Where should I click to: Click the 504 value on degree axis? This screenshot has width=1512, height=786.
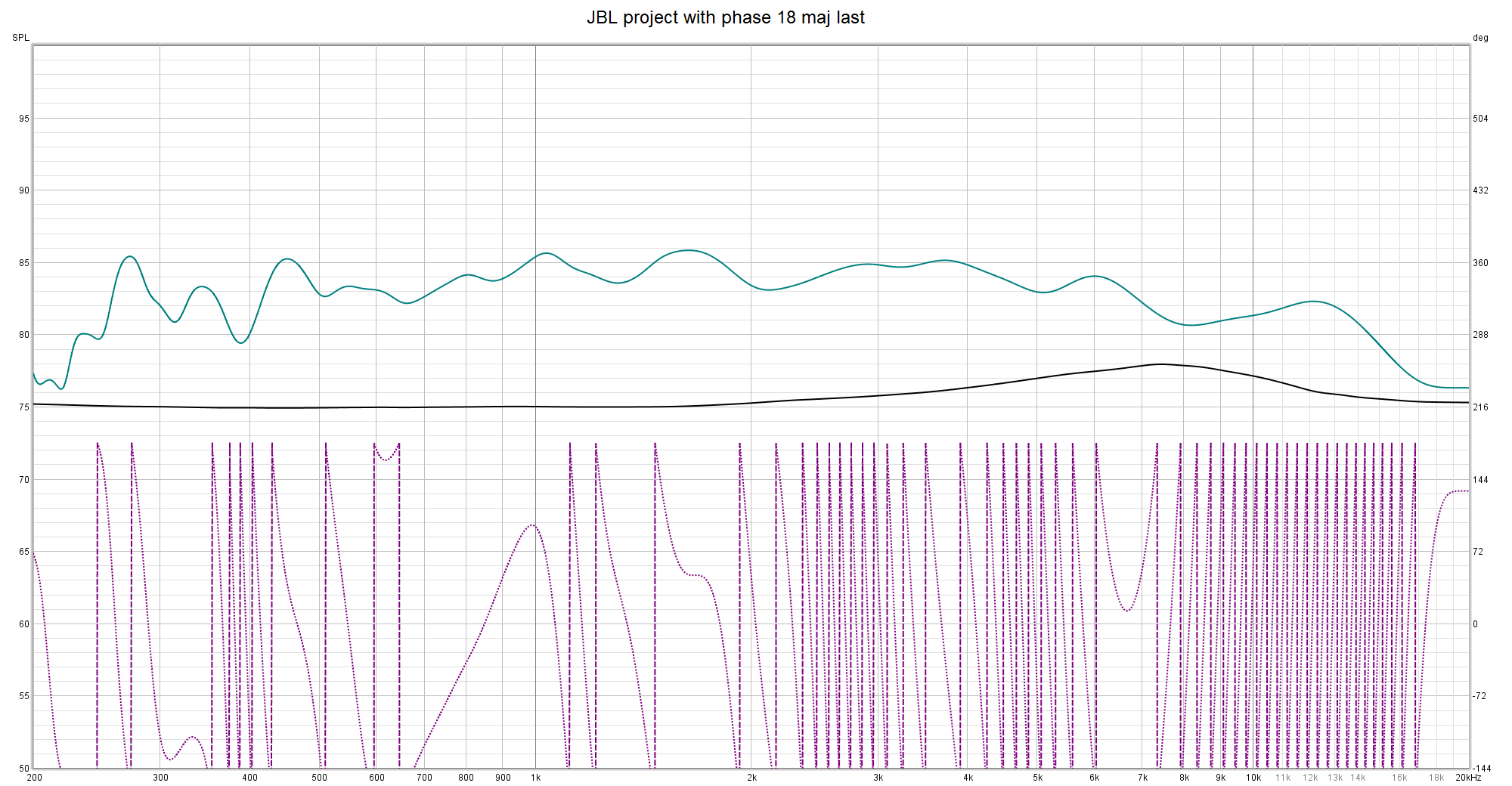[1480, 119]
